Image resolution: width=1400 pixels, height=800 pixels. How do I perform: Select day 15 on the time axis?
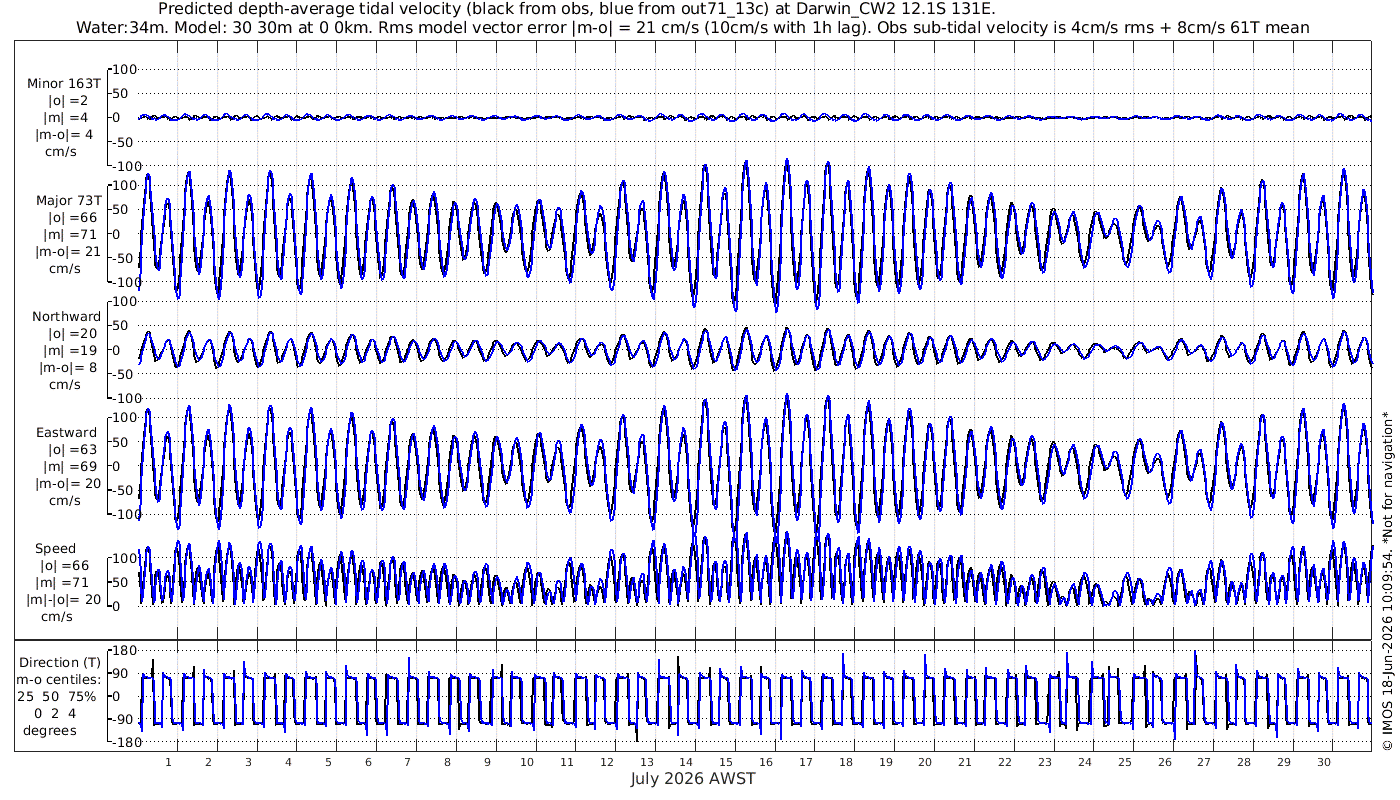point(726,762)
